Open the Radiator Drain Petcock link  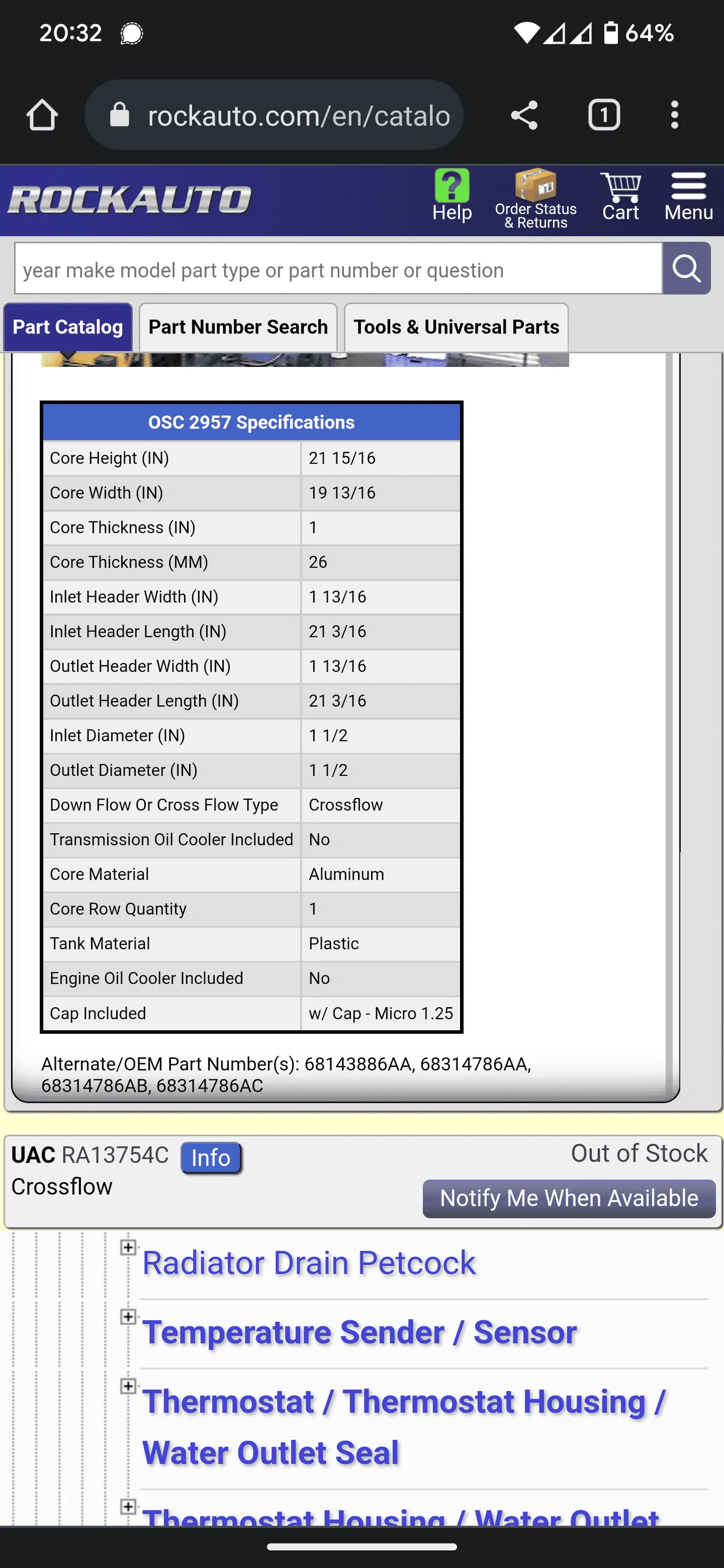click(x=309, y=1262)
